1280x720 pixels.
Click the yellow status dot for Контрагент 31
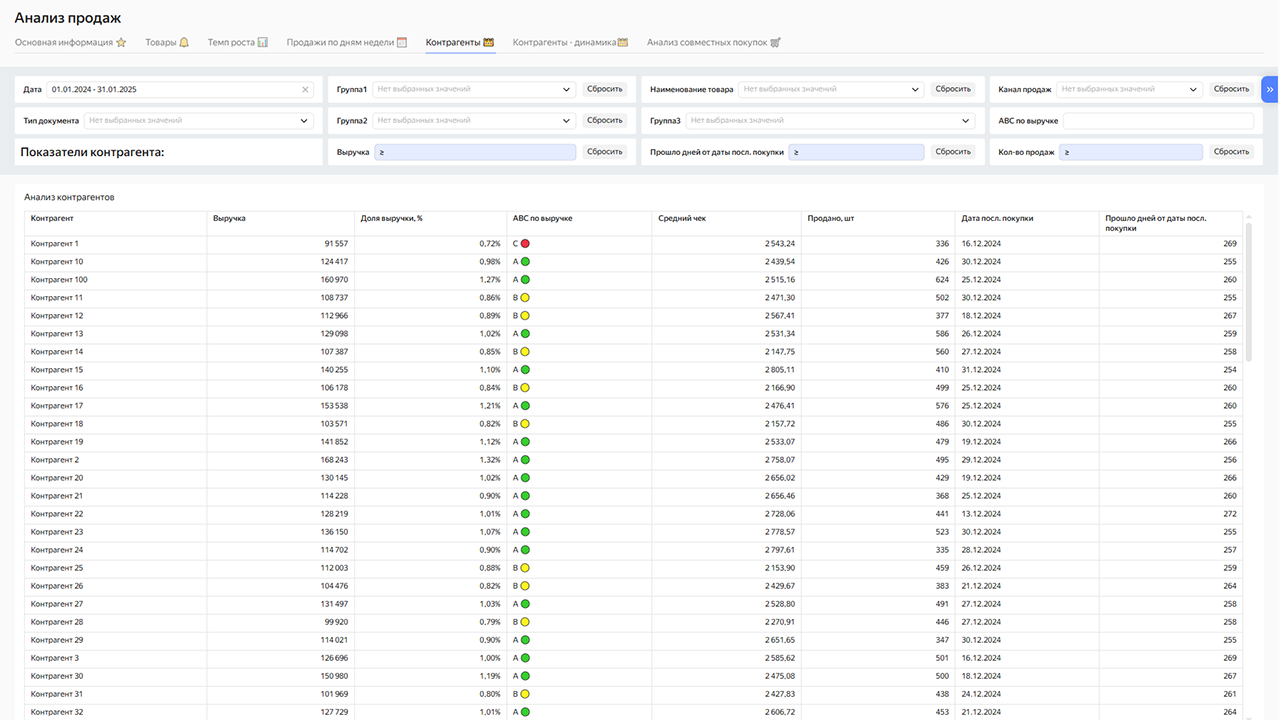click(x=525, y=694)
